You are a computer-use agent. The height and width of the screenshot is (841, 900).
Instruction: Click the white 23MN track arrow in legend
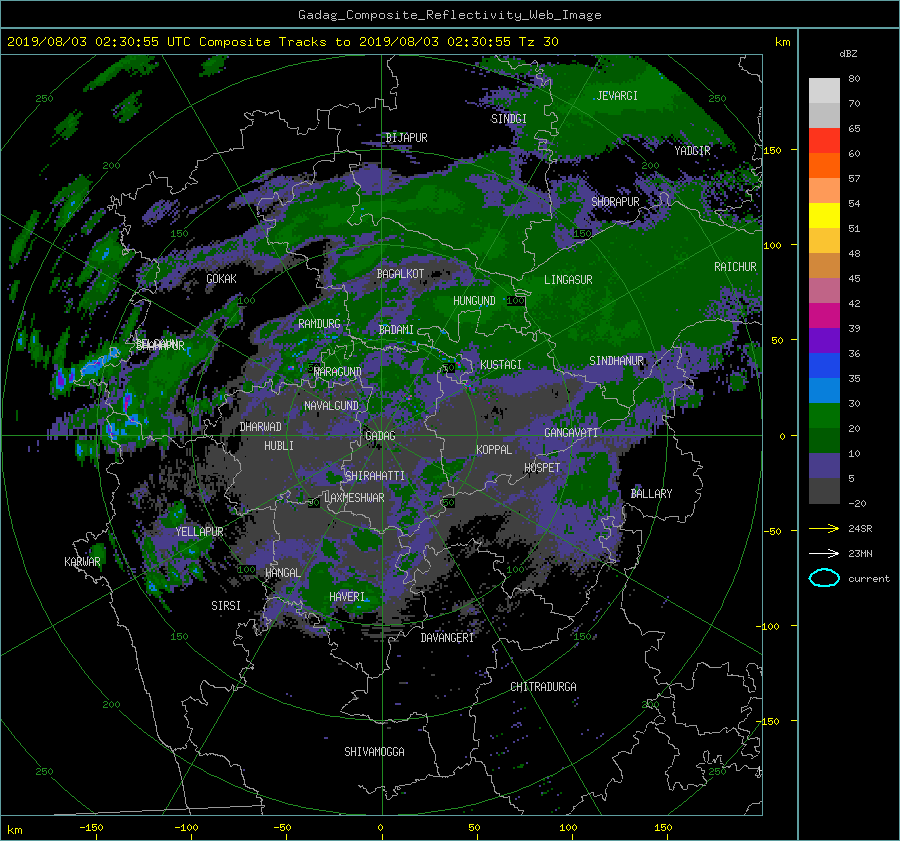(x=824, y=553)
